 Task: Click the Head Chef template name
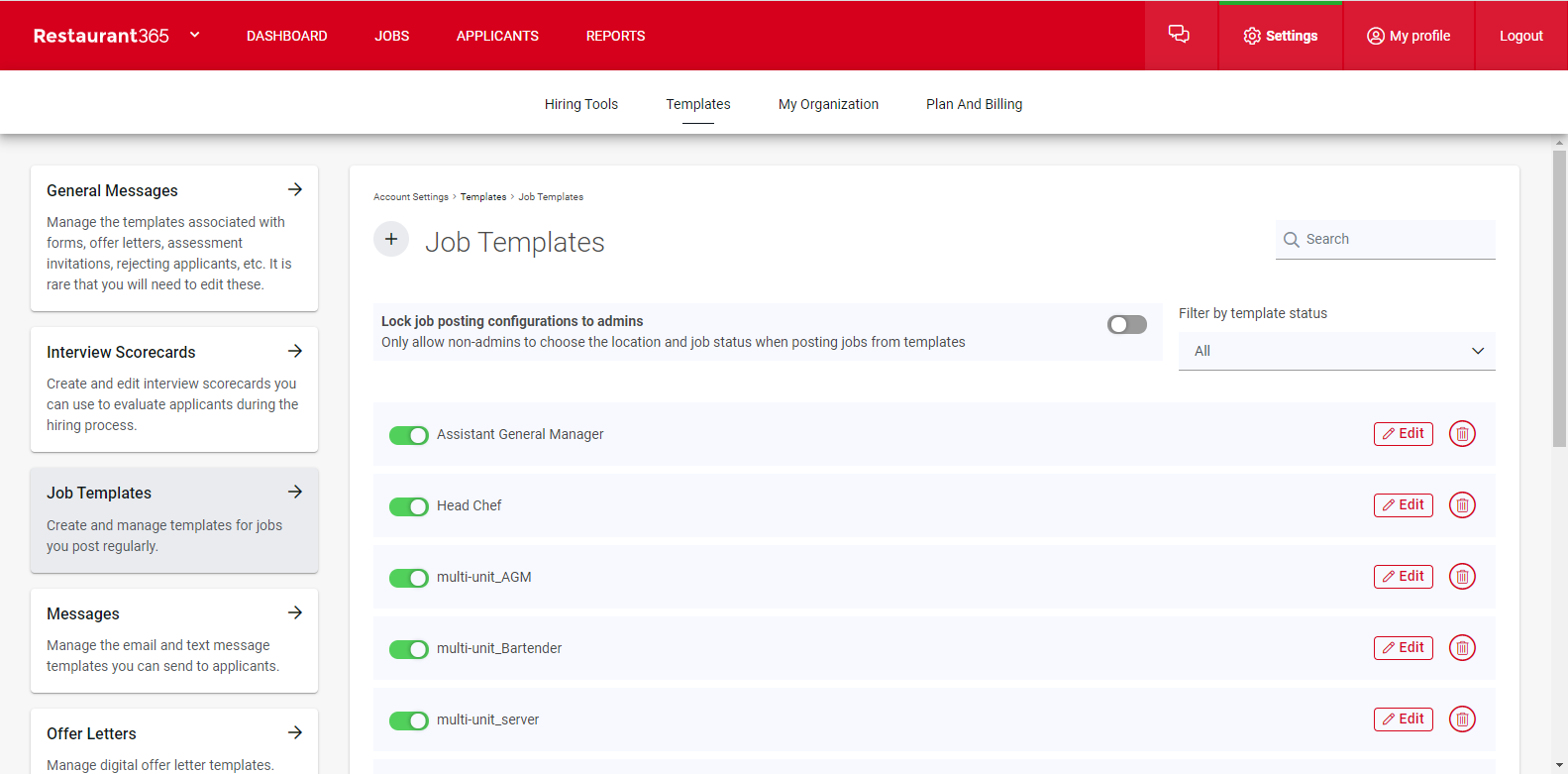tap(470, 505)
